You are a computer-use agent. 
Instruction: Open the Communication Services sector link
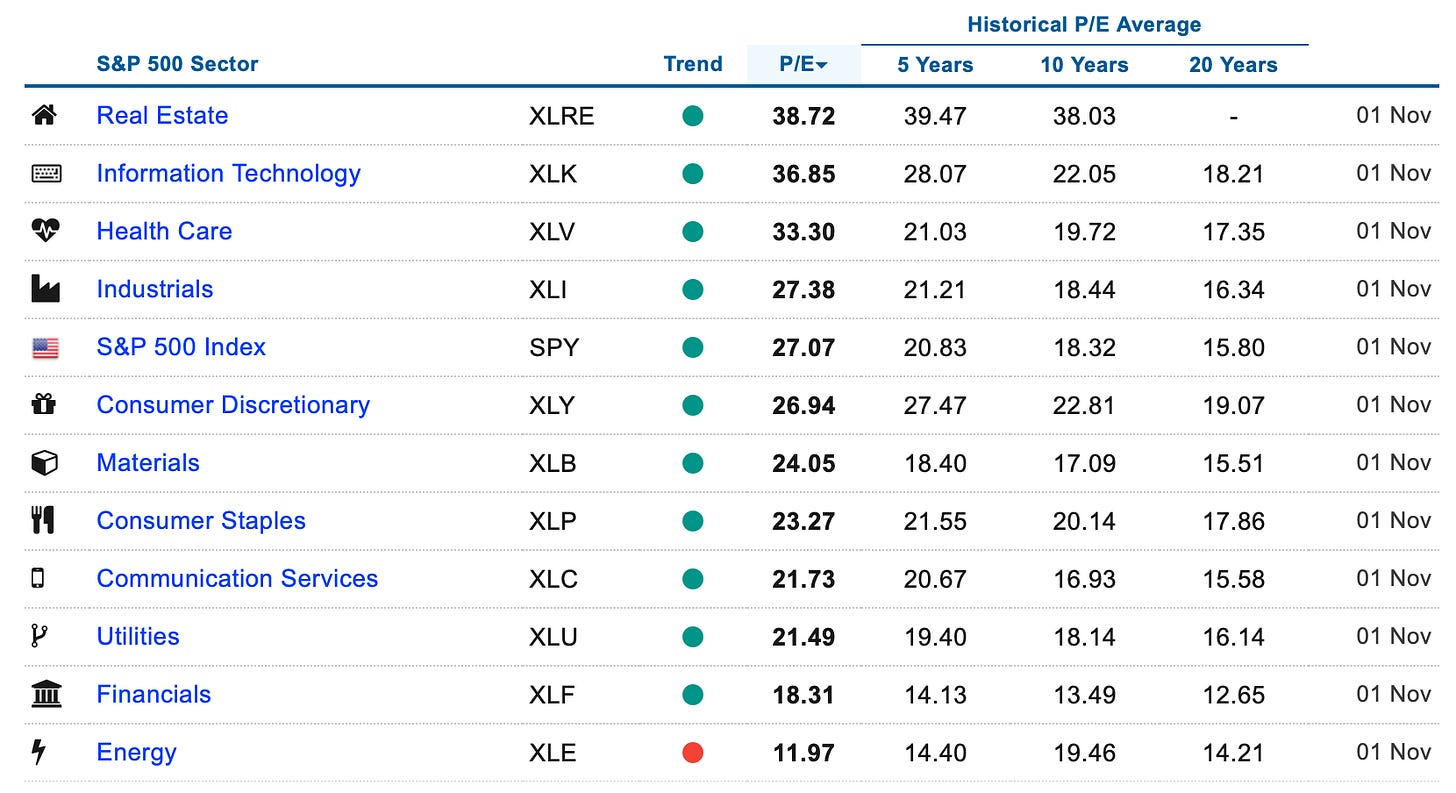(x=237, y=579)
